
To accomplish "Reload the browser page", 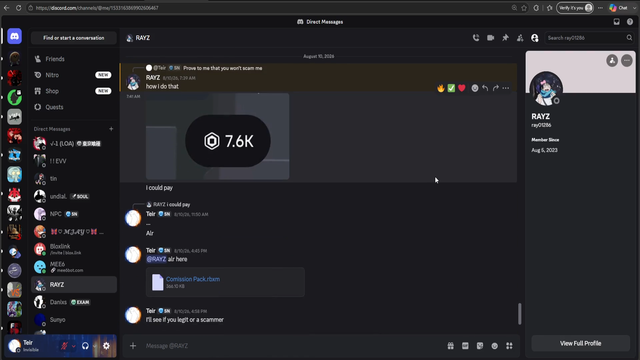I will tap(19, 8).
